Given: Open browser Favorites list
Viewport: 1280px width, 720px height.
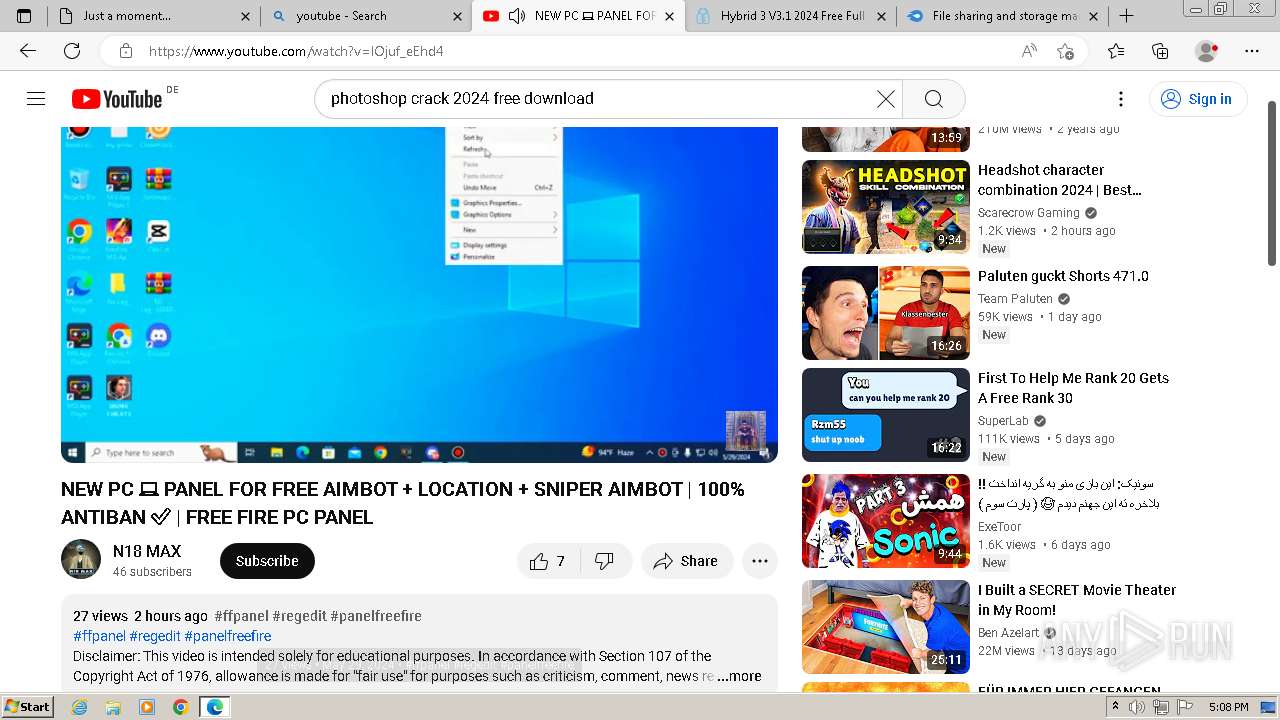Looking at the screenshot, I should pyautogui.click(x=1116, y=51).
